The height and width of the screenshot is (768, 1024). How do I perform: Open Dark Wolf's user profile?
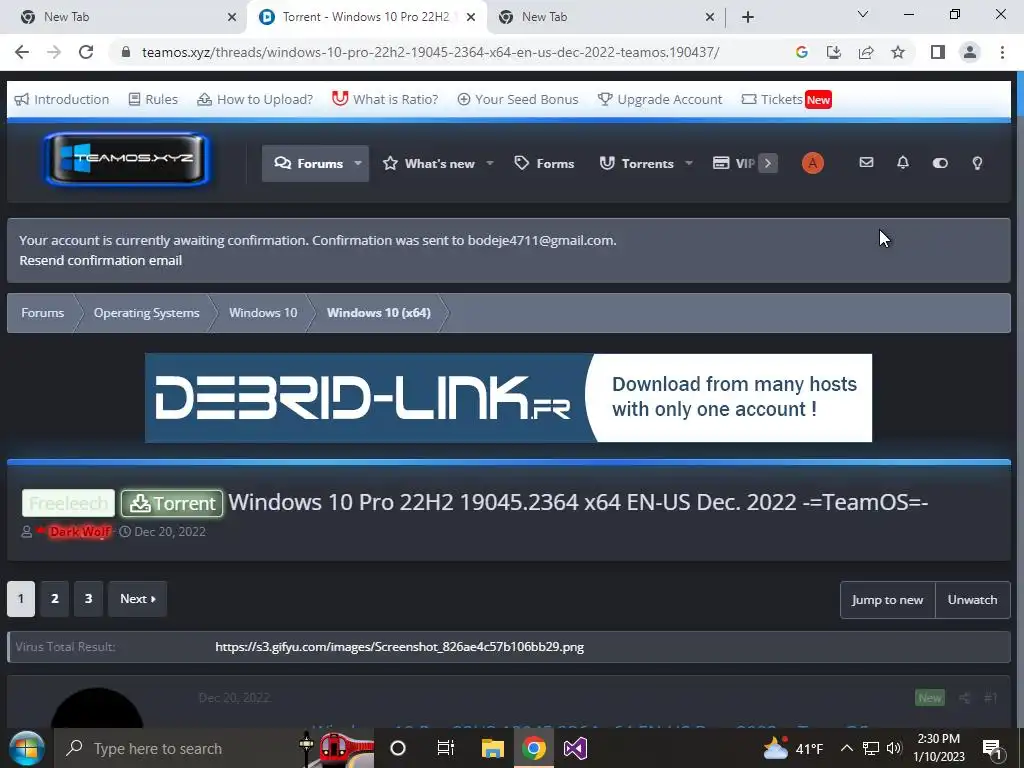pos(80,532)
